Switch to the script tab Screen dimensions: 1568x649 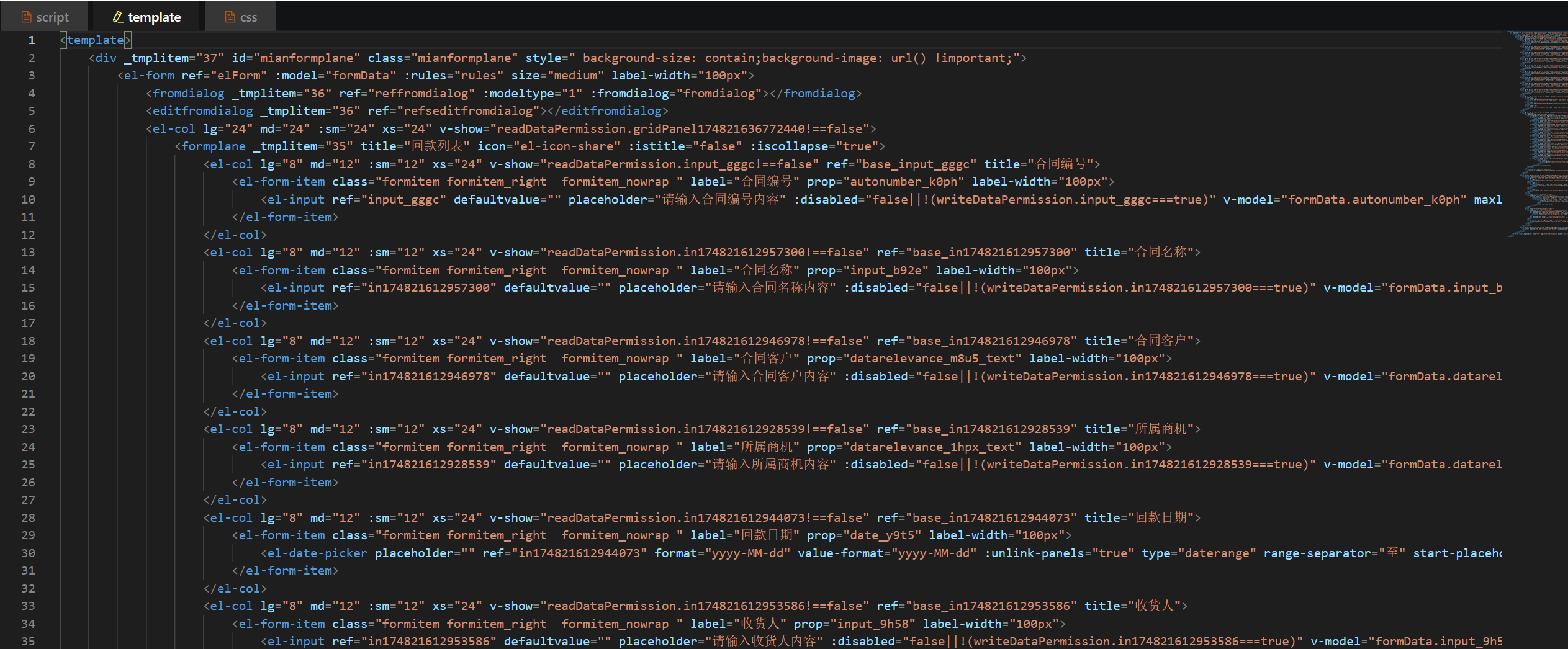52,17
